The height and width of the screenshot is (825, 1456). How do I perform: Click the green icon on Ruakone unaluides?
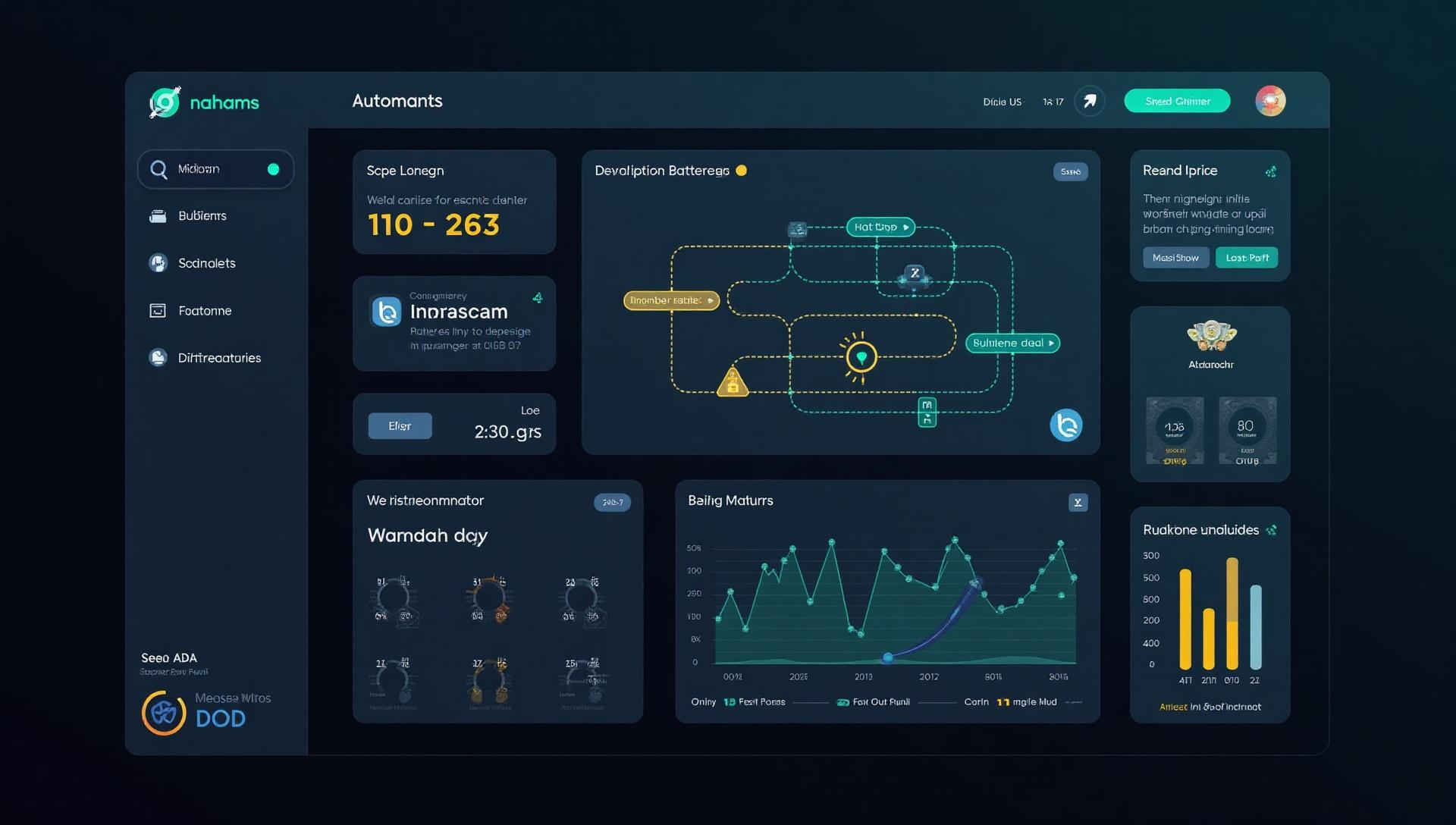(1272, 530)
